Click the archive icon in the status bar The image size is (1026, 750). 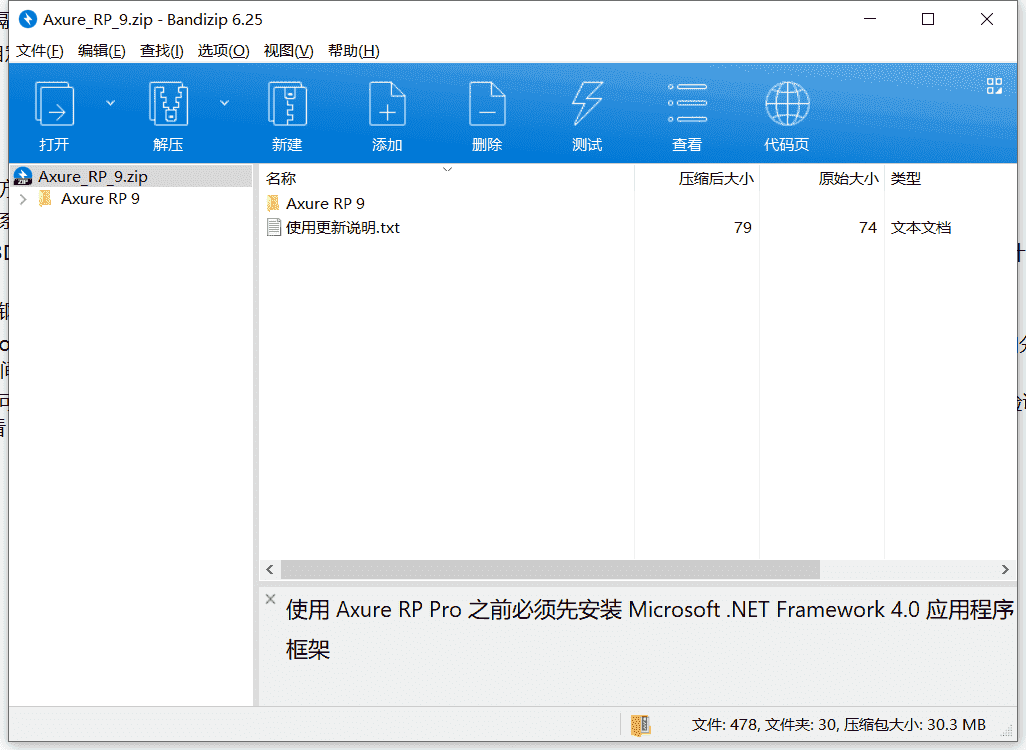pyautogui.click(x=641, y=724)
